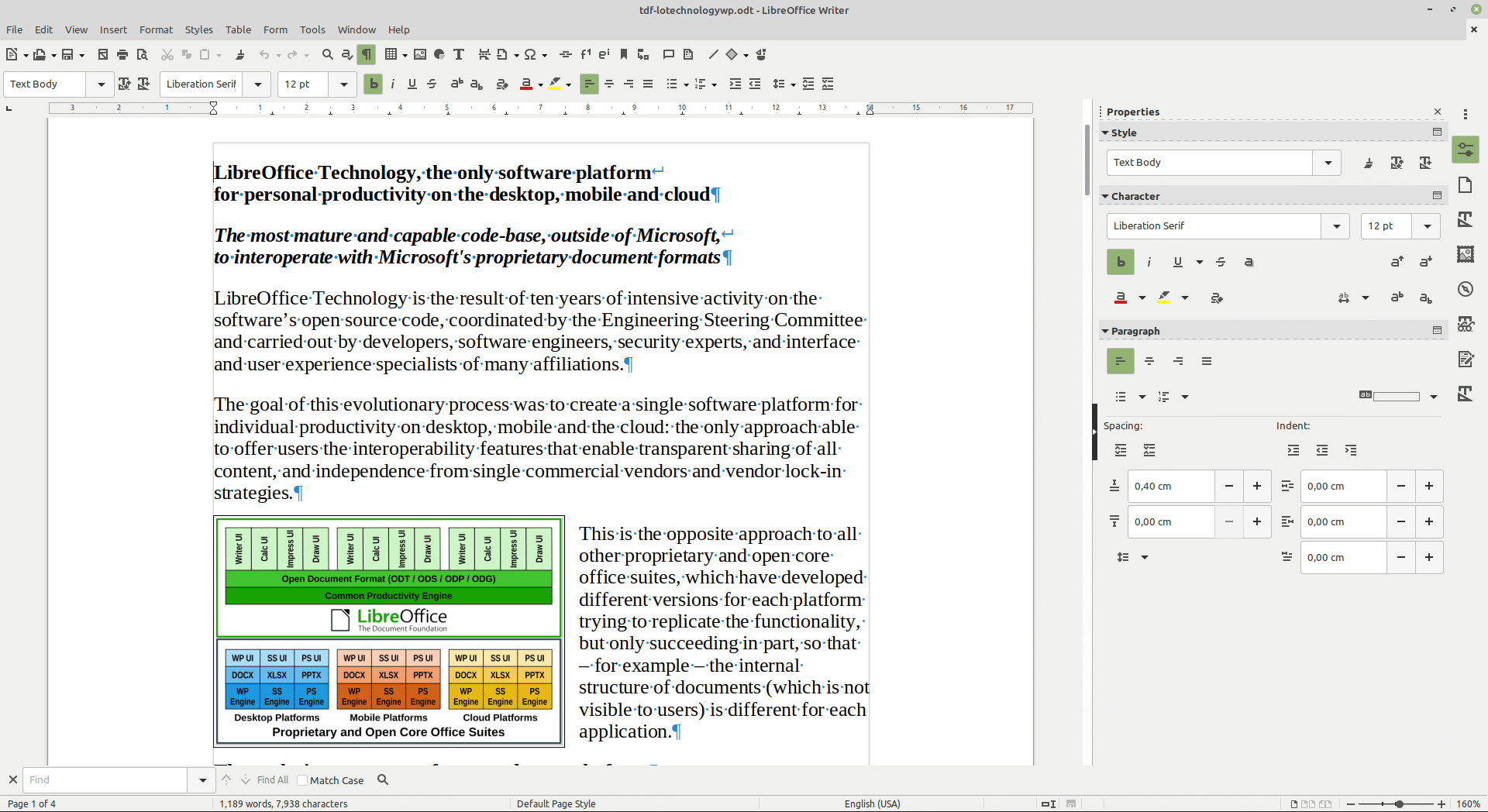The width and height of the screenshot is (1488, 812).
Task: Increase the line spacing above paragraph
Action: [1256, 486]
